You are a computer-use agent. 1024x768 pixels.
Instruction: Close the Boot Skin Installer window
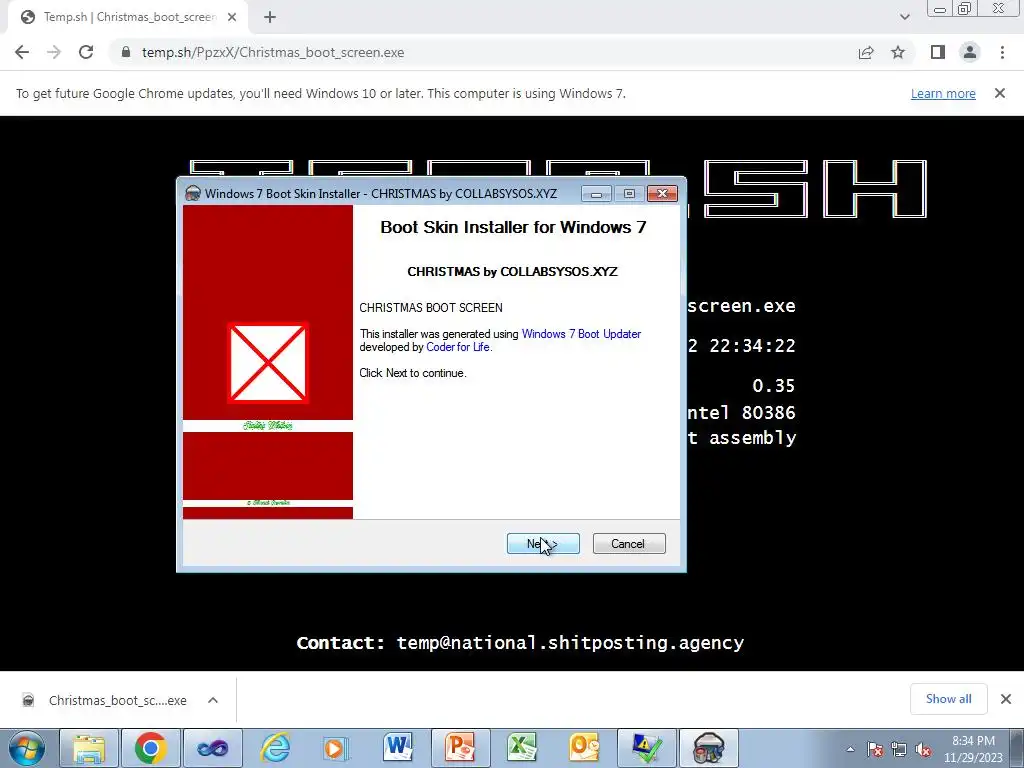tap(662, 193)
